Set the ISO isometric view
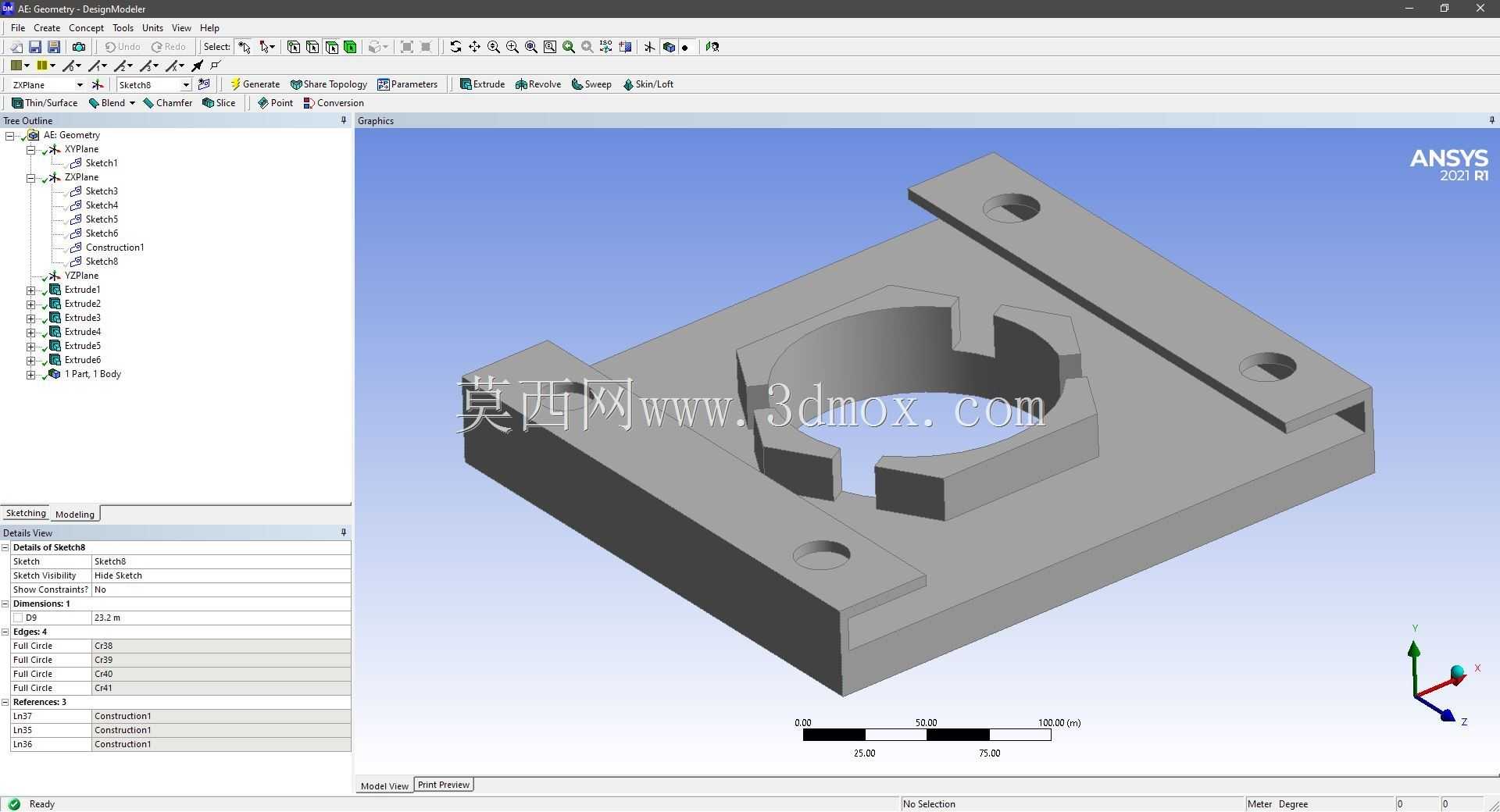 coord(606,47)
